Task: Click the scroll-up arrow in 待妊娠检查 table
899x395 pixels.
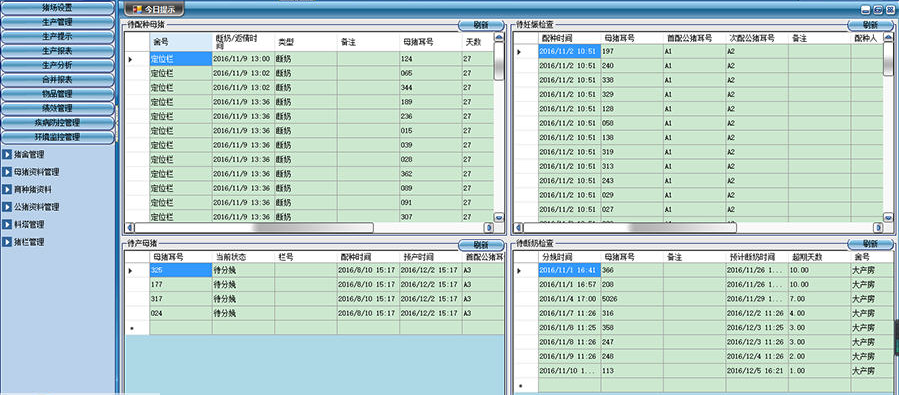Action: (888, 37)
